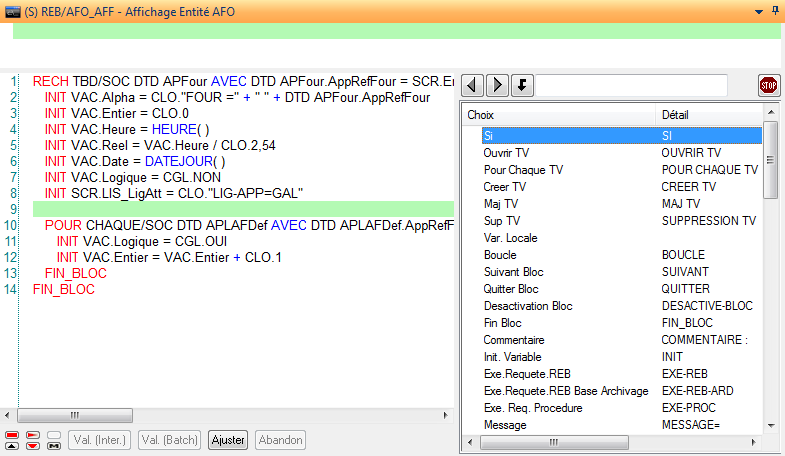
Task: Select the 'Pour Chaque TV' list entry
Action: pos(523,170)
